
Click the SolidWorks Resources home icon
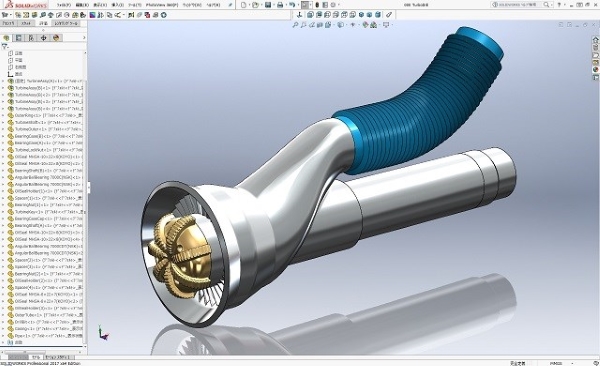click(x=595, y=40)
